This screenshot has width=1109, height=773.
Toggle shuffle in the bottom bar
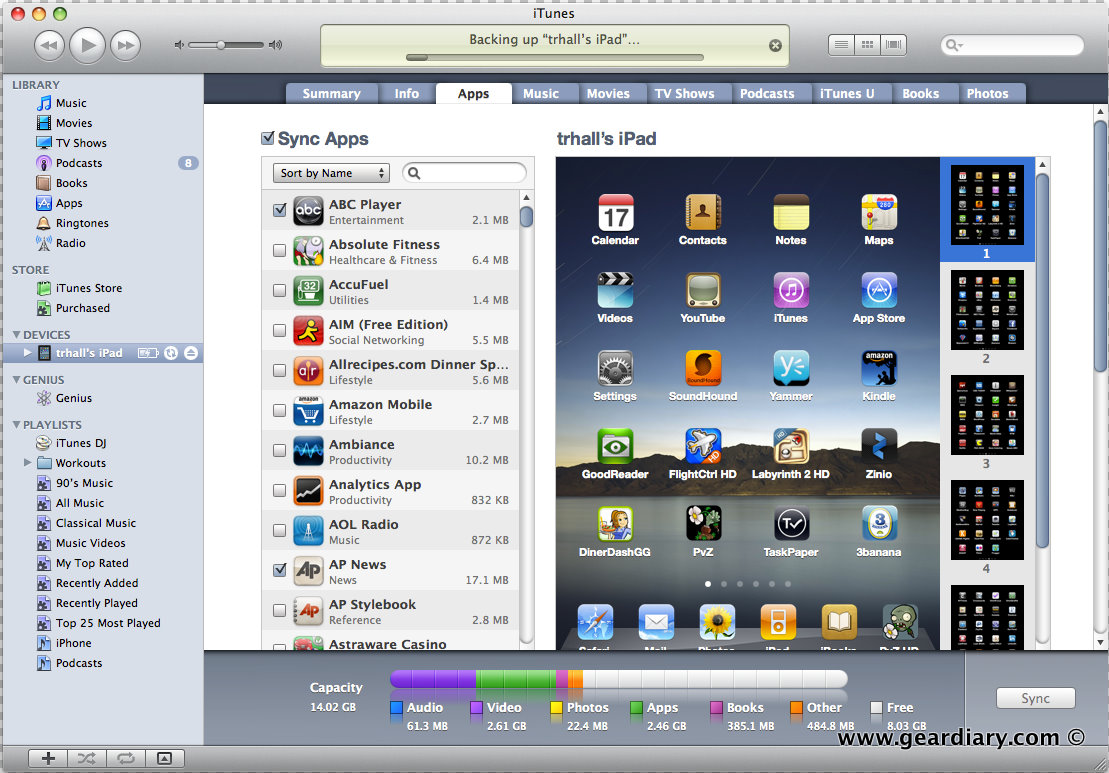(x=87, y=758)
